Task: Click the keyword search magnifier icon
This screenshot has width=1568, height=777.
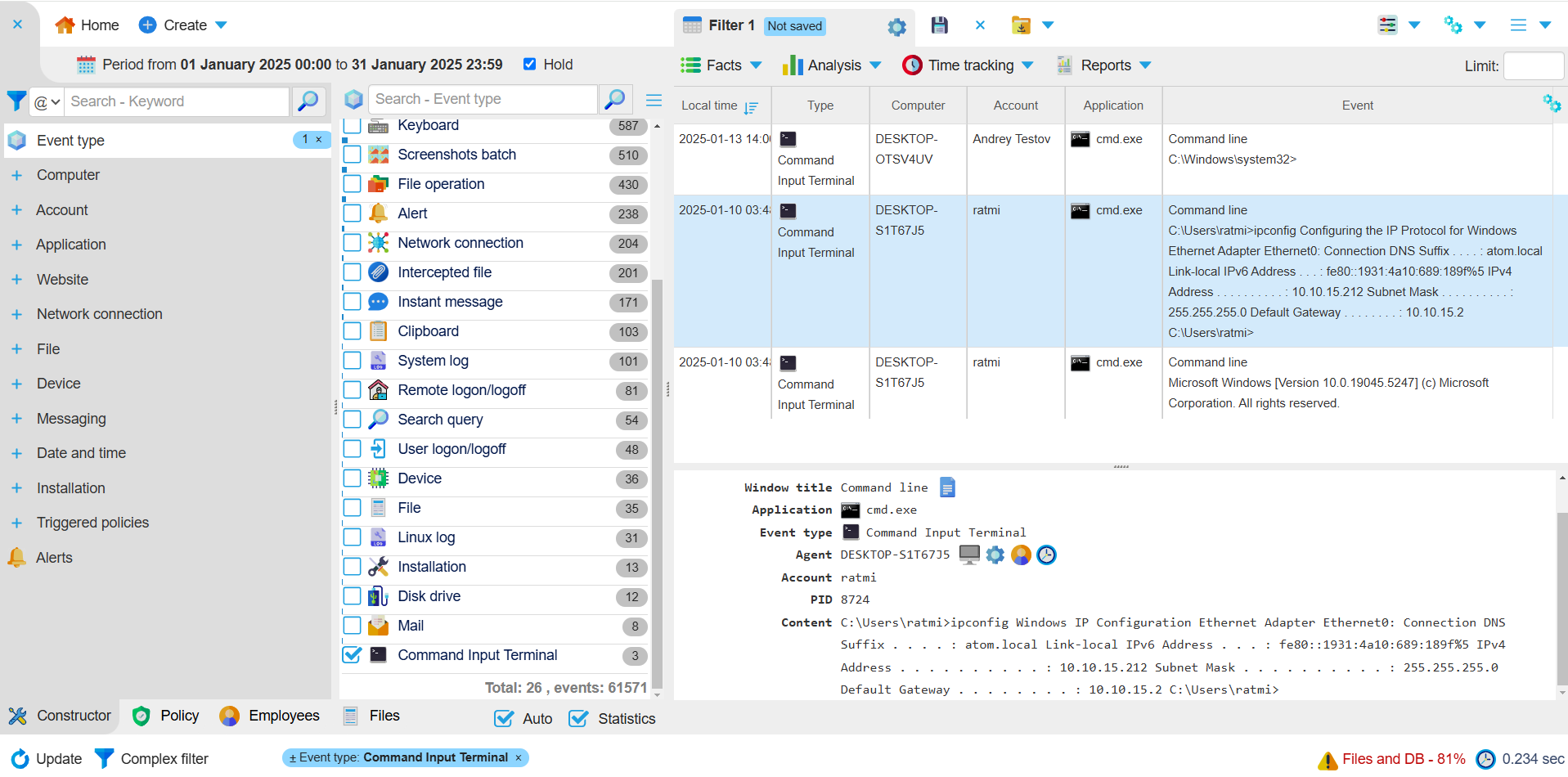Action: point(308,101)
